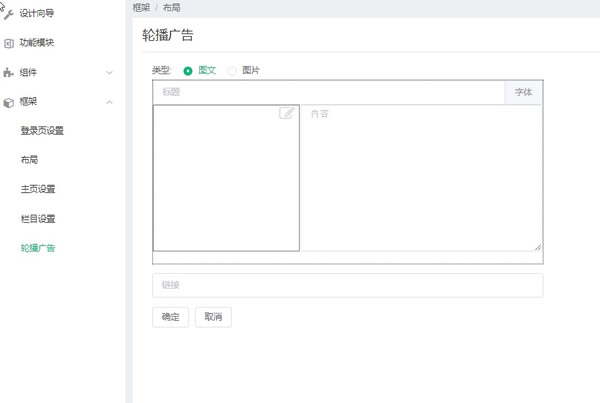
Task: Go to the 主页设置 menu item
Action: (x=37, y=189)
